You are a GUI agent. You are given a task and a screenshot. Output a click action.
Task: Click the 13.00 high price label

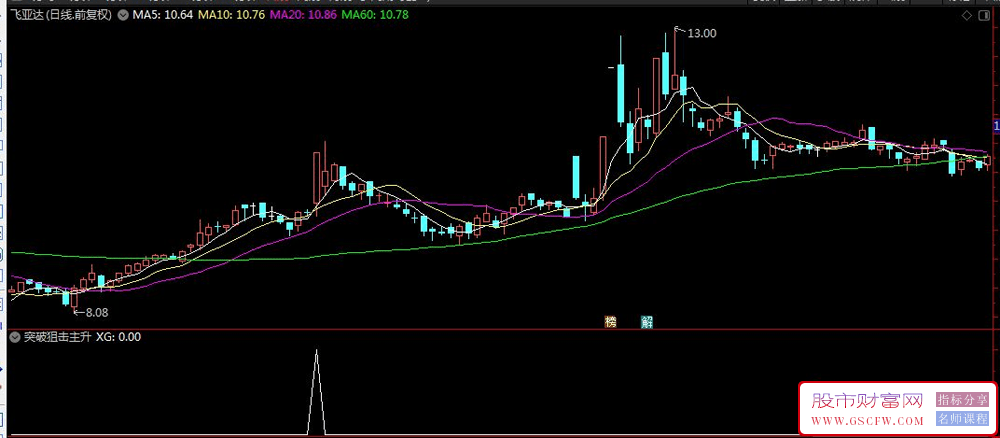pos(702,34)
